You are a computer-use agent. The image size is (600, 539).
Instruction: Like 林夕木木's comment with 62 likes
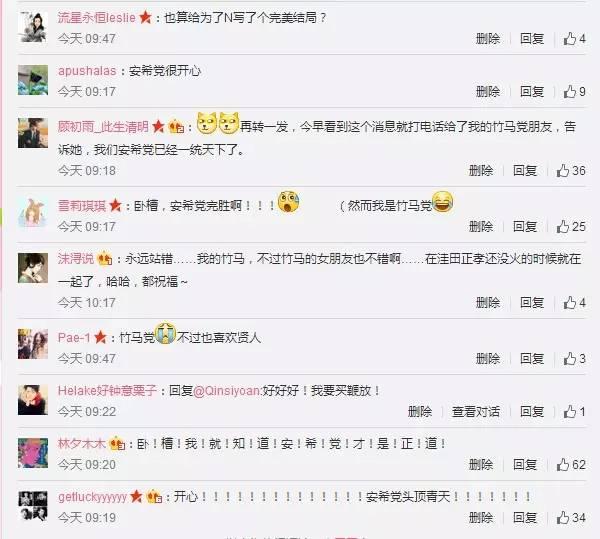pos(571,464)
